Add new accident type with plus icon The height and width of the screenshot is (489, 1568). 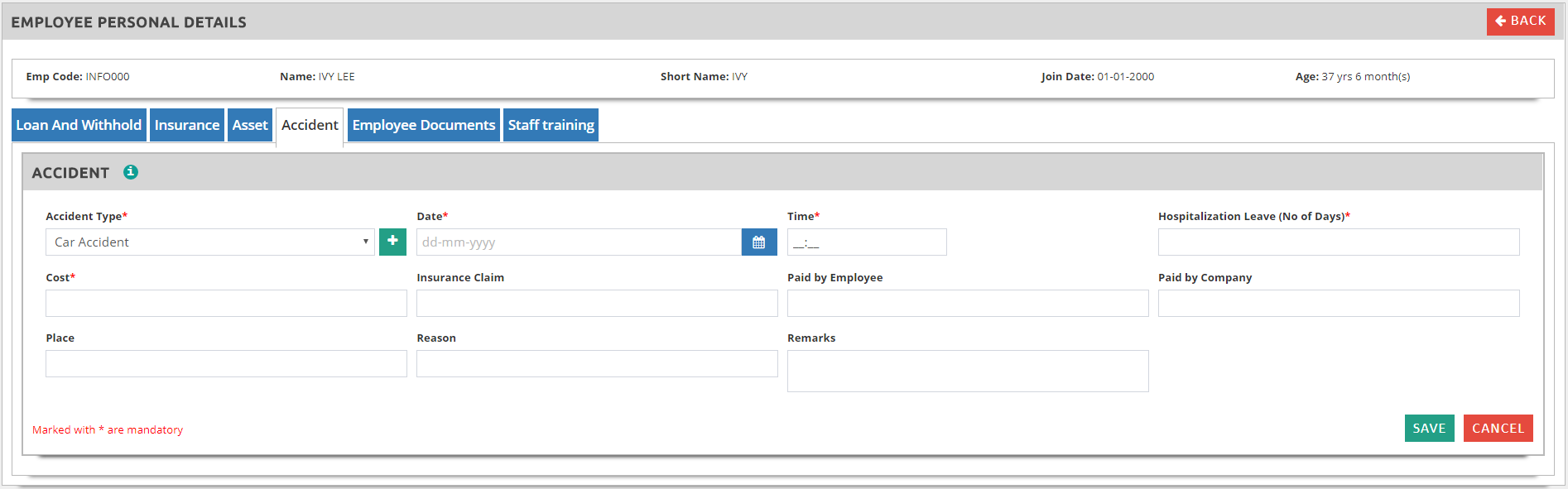(392, 242)
